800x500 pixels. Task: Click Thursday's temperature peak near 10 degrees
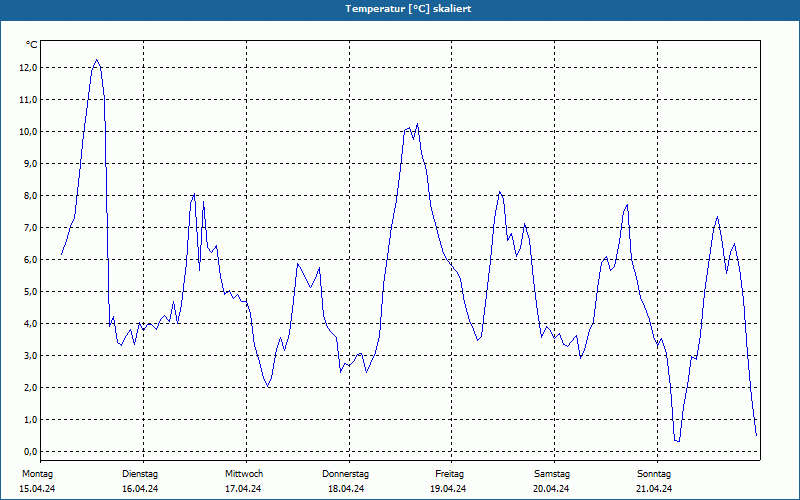point(417,124)
